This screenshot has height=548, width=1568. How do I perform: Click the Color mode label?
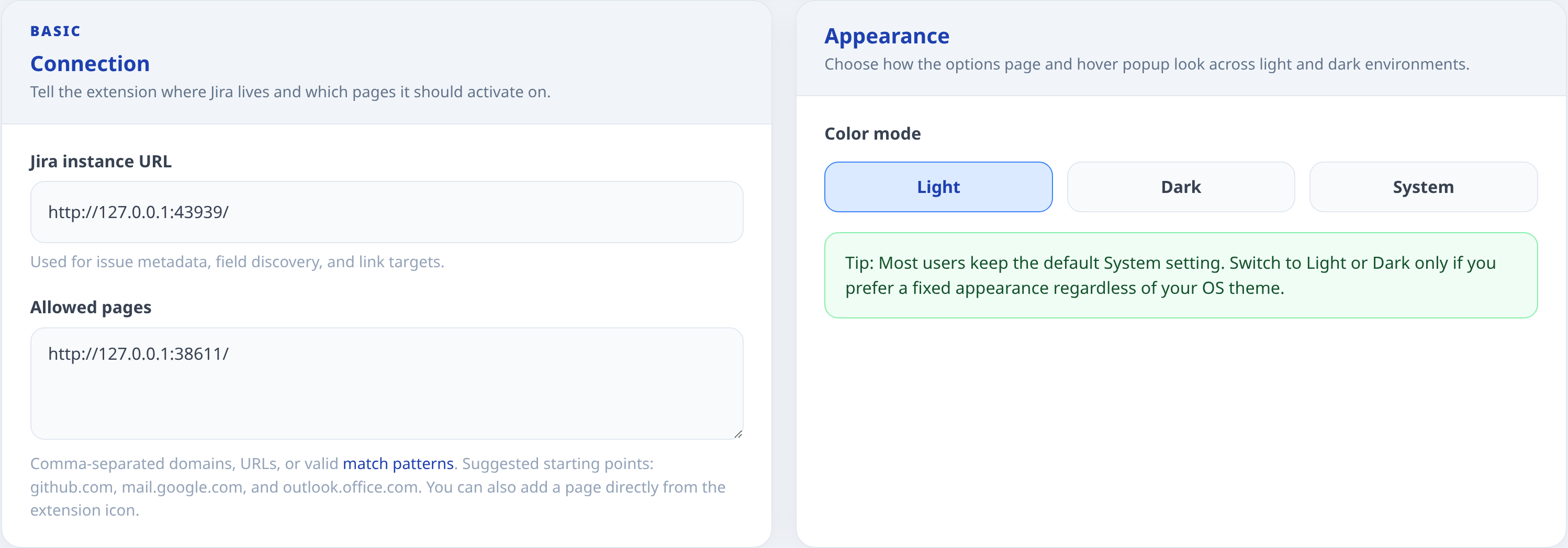[x=872, y=133]
